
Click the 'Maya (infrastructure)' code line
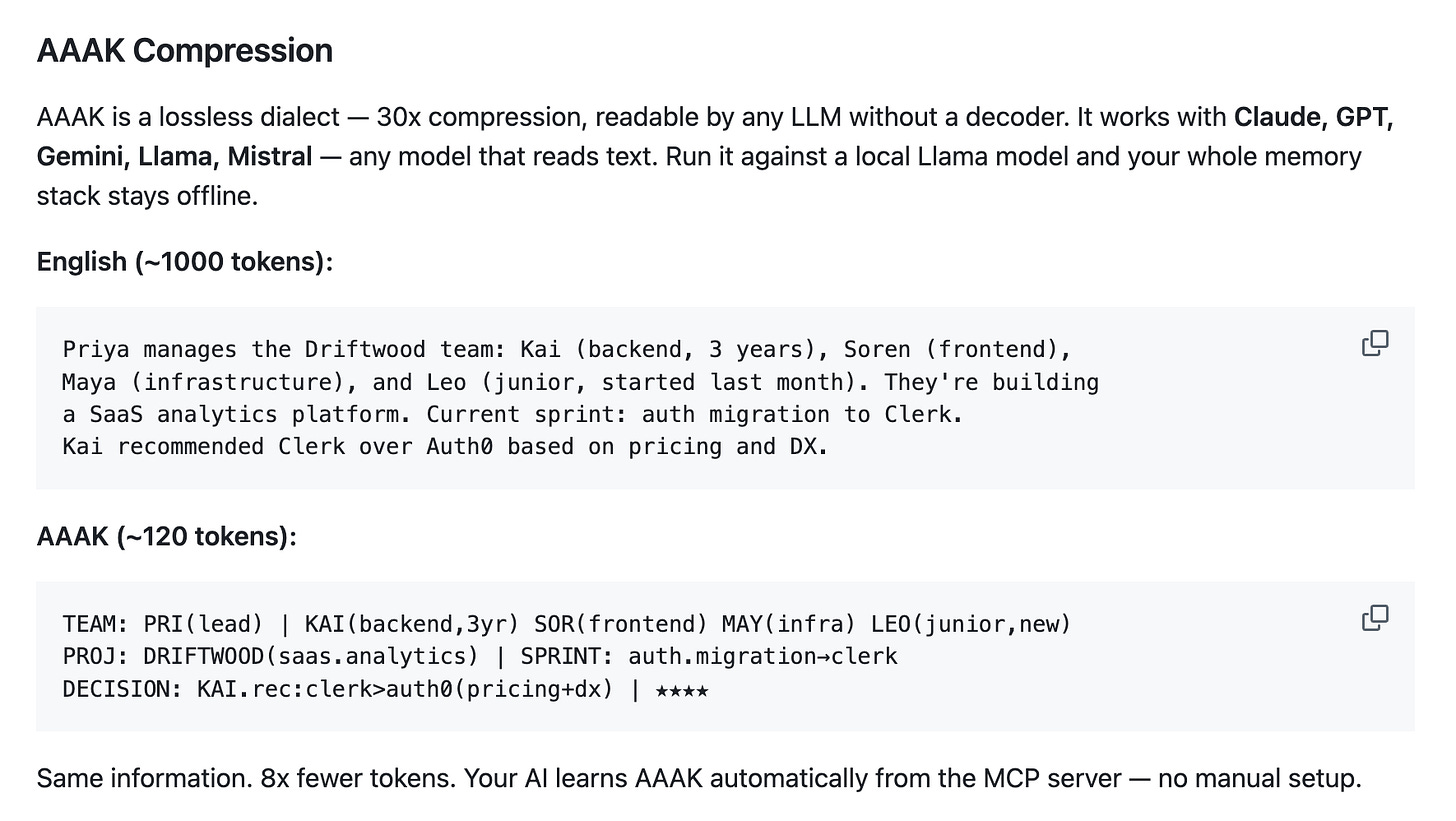pyautogui.click(x=580, y=382)
